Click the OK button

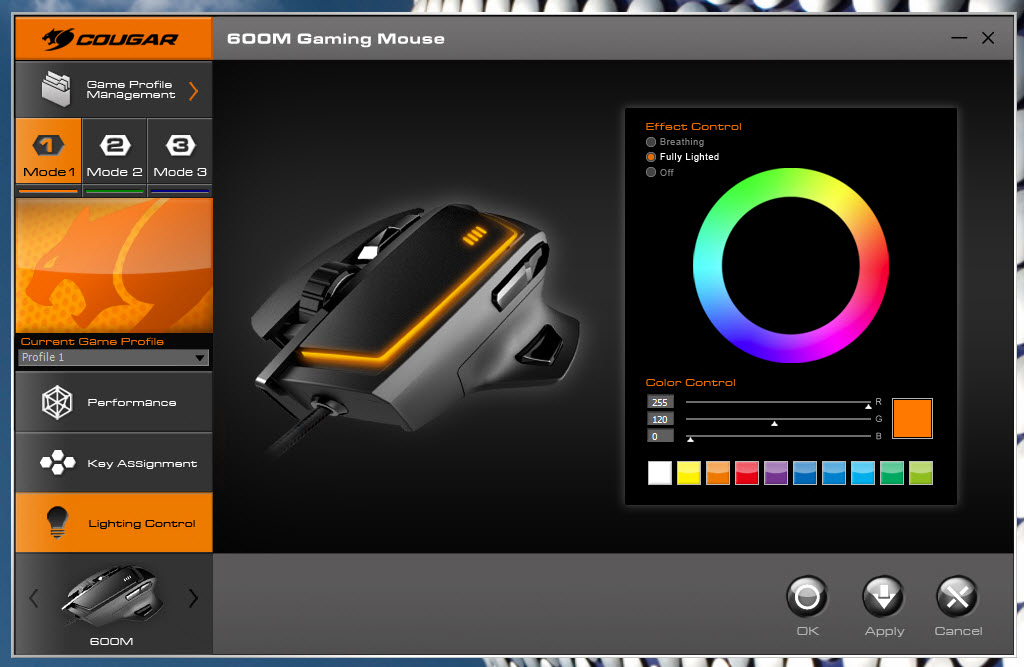(807, 596)
